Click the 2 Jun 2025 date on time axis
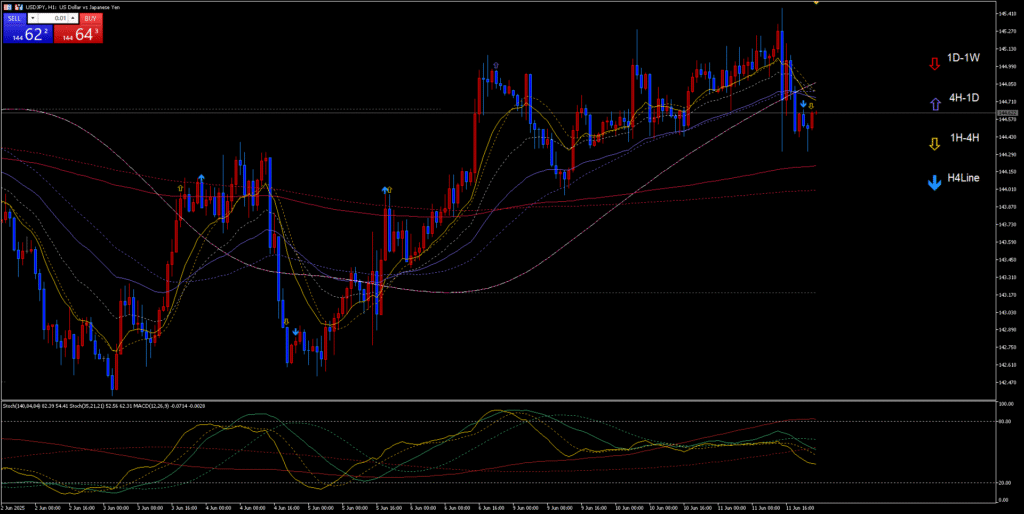This screenshot has height=514, width=1024. [12, 508]
